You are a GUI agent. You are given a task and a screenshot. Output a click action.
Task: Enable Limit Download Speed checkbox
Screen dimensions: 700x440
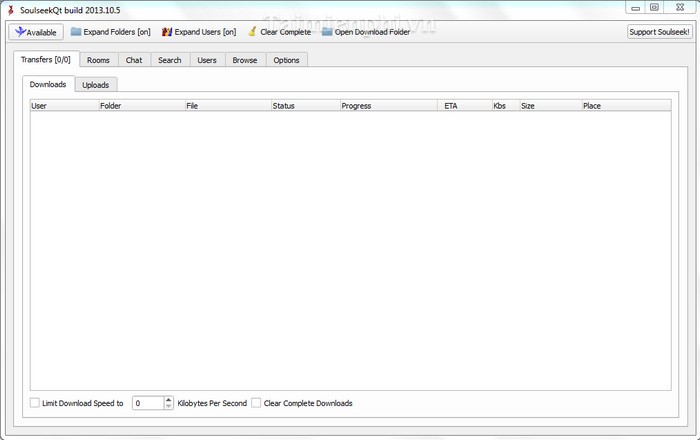35,403
